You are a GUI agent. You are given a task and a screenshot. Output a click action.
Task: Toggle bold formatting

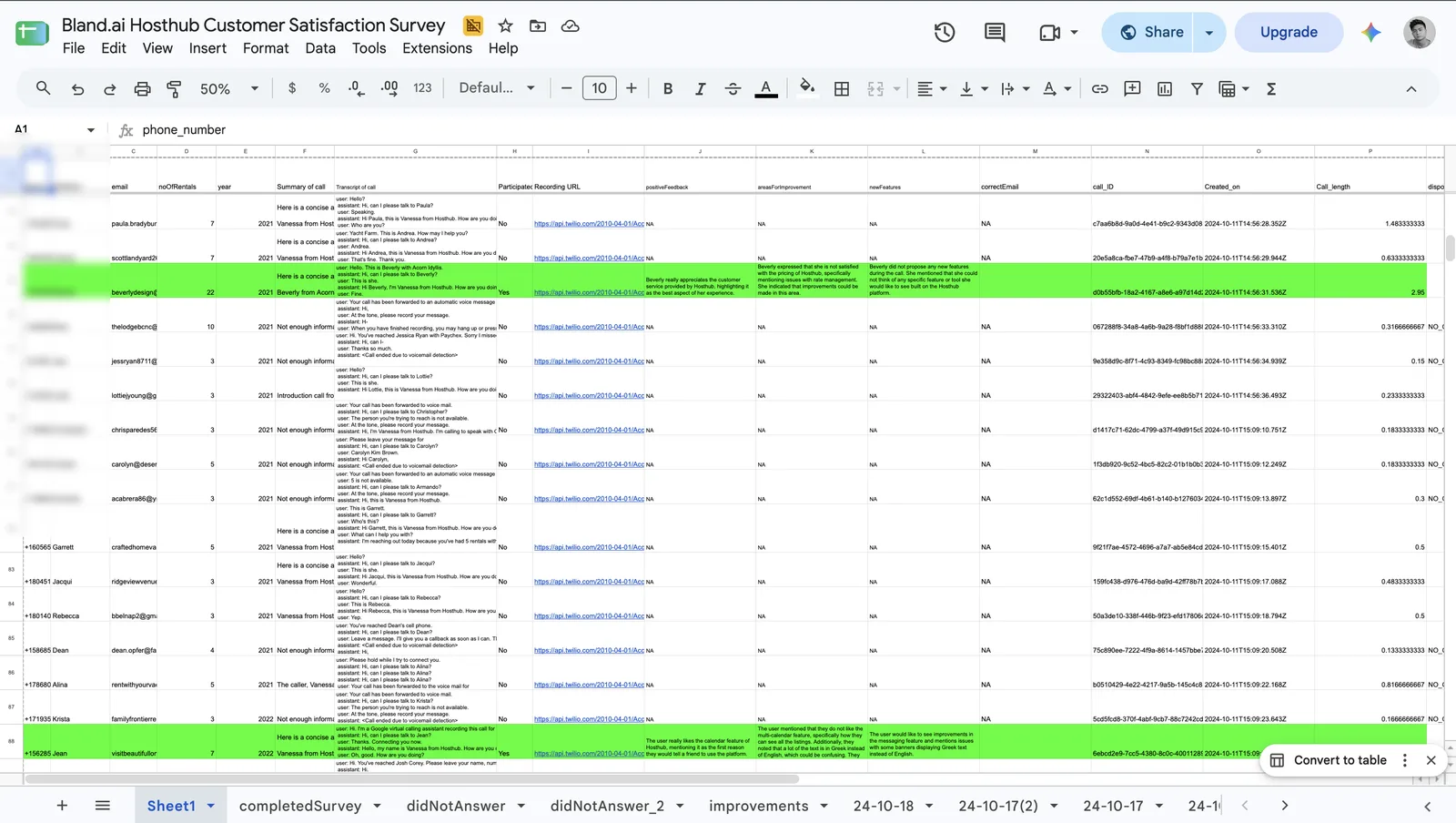(668, 88)
